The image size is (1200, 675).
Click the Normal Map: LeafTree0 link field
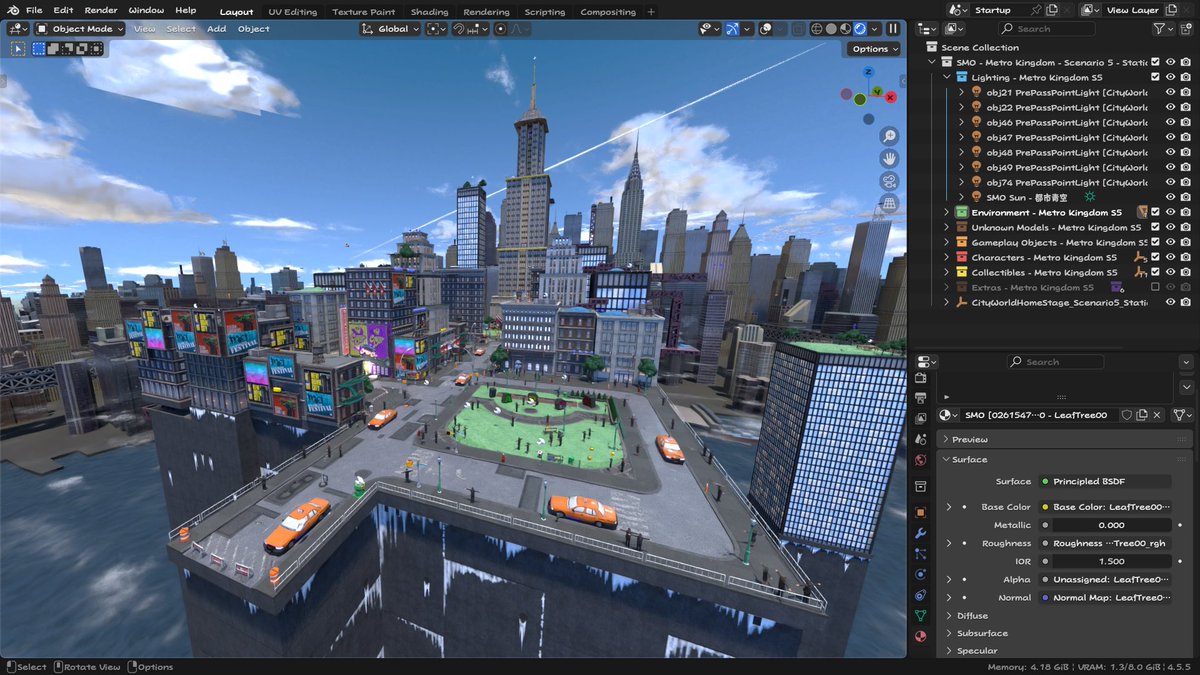(x=1104, y=597)
